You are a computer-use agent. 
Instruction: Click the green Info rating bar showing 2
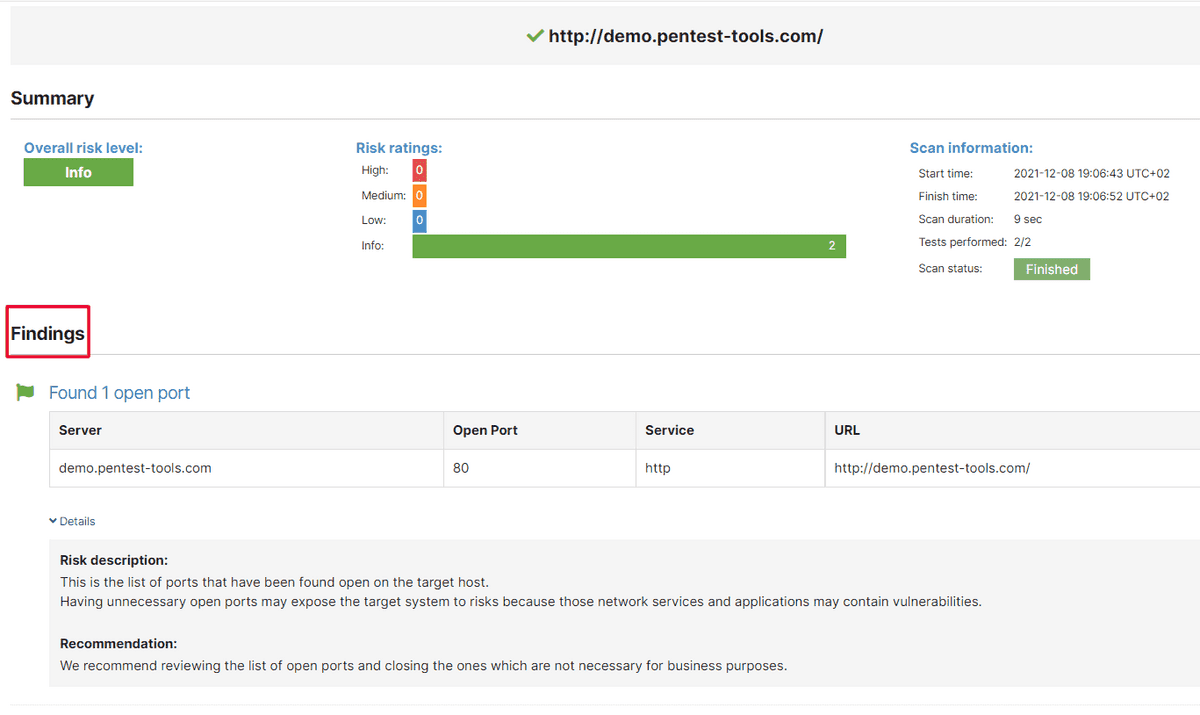point(628,245)
